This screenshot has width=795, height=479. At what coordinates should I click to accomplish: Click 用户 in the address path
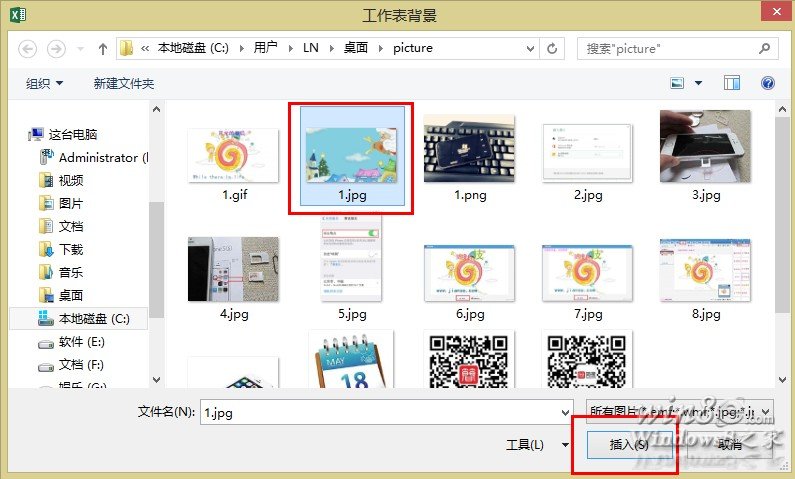click(x=266, y=48)
